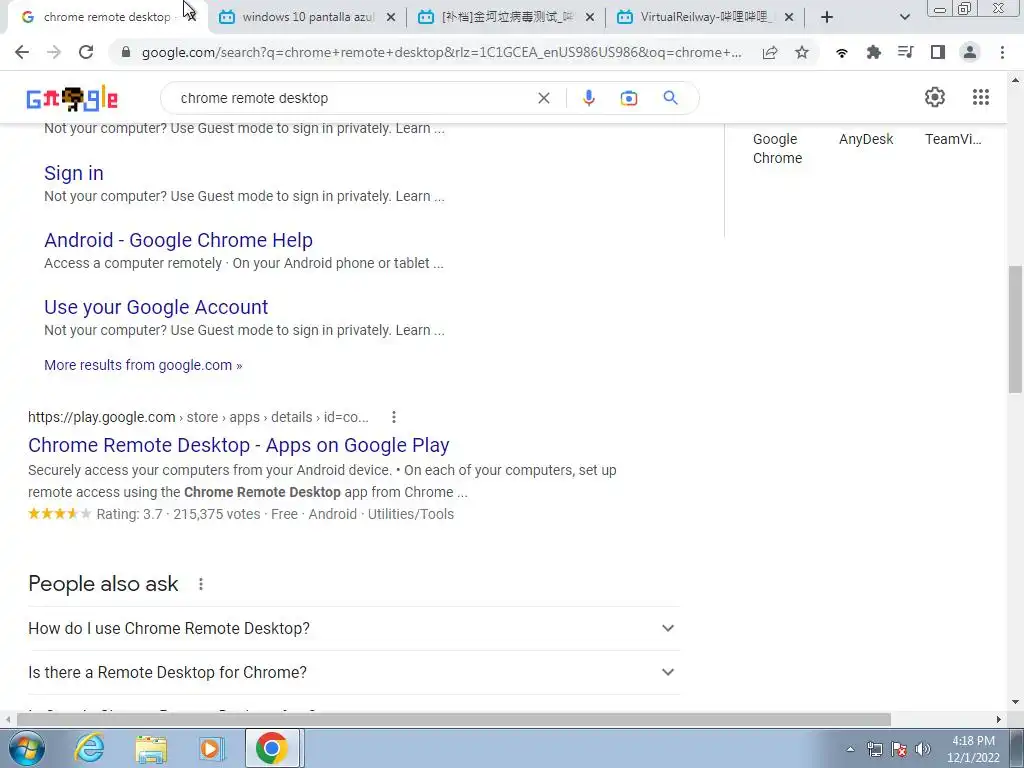Image resolution: width=1024 pixels, height=768 pixels.
Task: Click the Google doodle logo
Action: pyautogui.click(x=72, y=99)
